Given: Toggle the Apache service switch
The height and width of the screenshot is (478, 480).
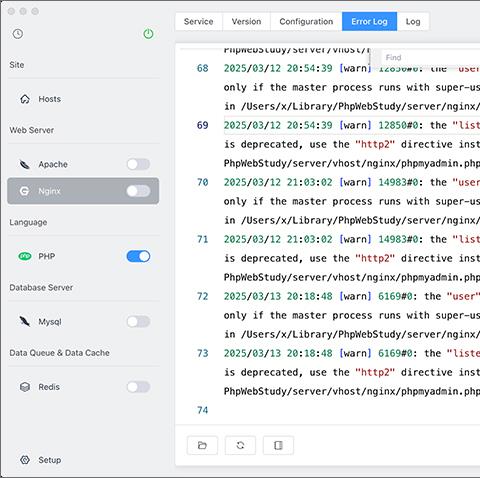Looking at the screenshot, I should (138, 164).
